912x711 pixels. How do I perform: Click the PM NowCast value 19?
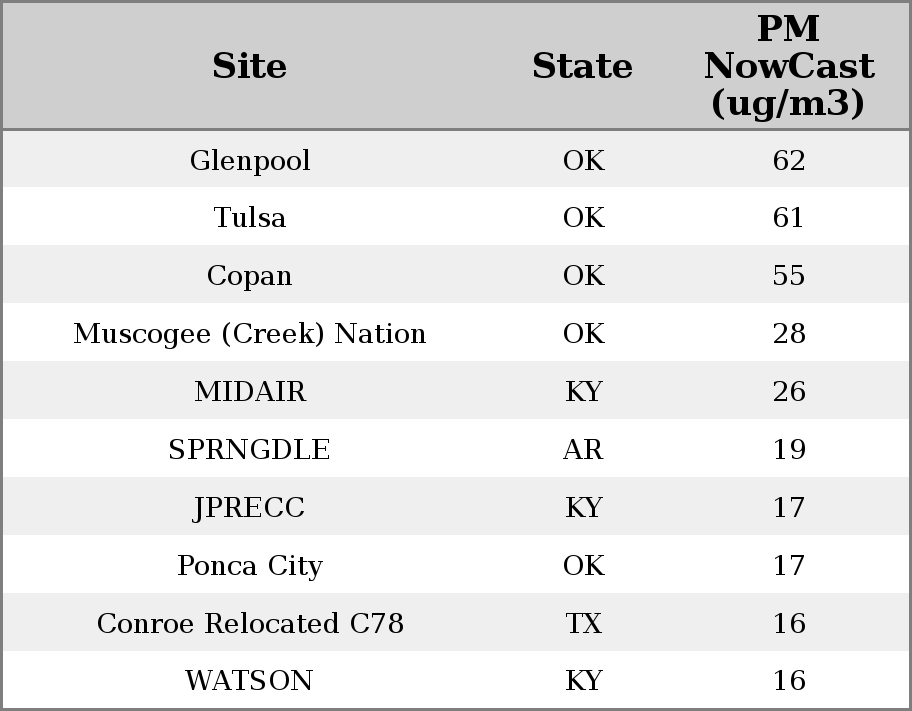(x=788, y=450)
